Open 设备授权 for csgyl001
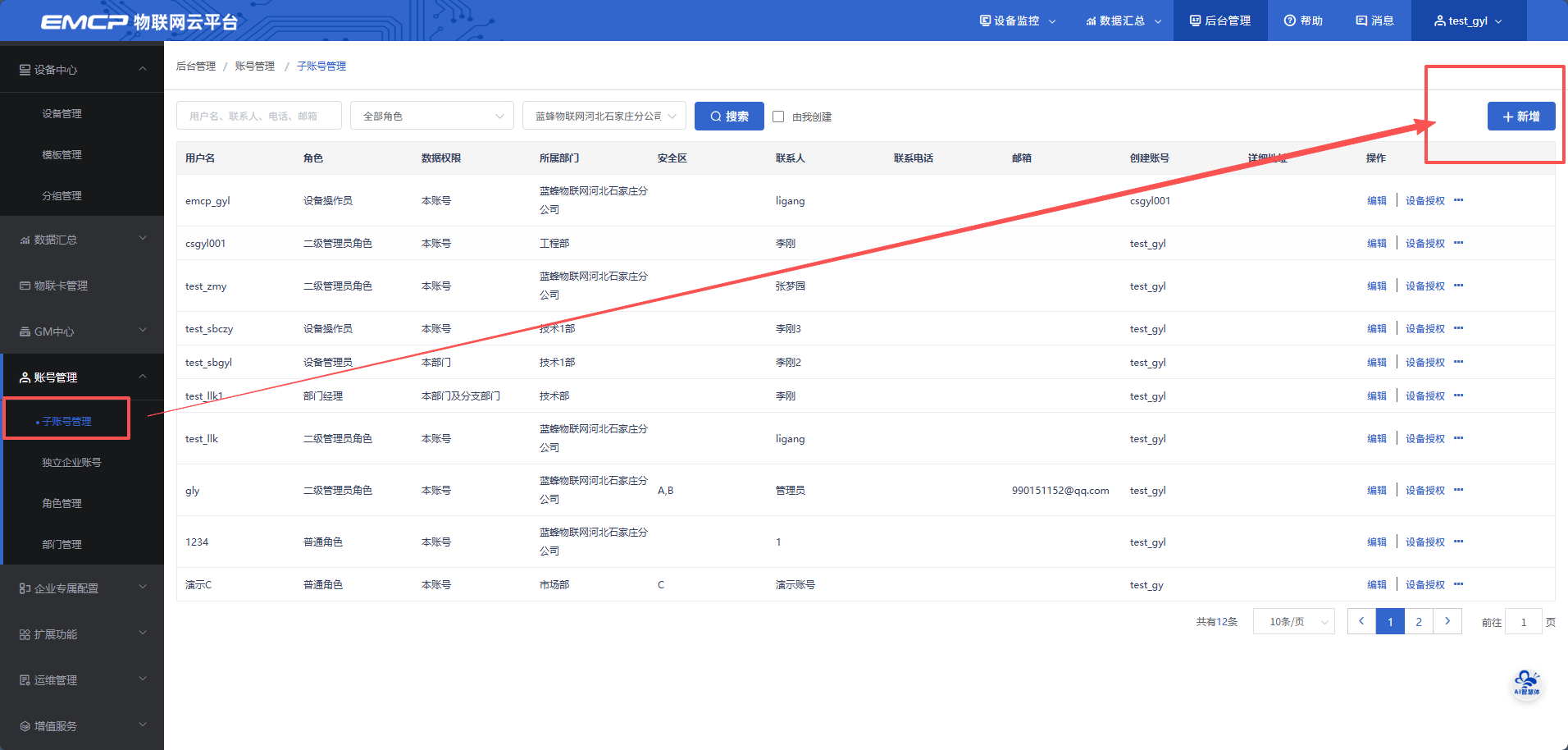 (1425, 243)
